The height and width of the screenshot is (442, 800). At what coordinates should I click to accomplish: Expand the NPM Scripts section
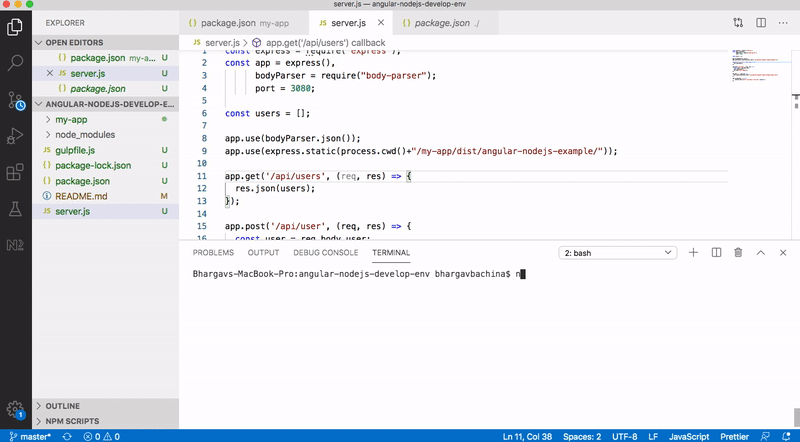106,421
